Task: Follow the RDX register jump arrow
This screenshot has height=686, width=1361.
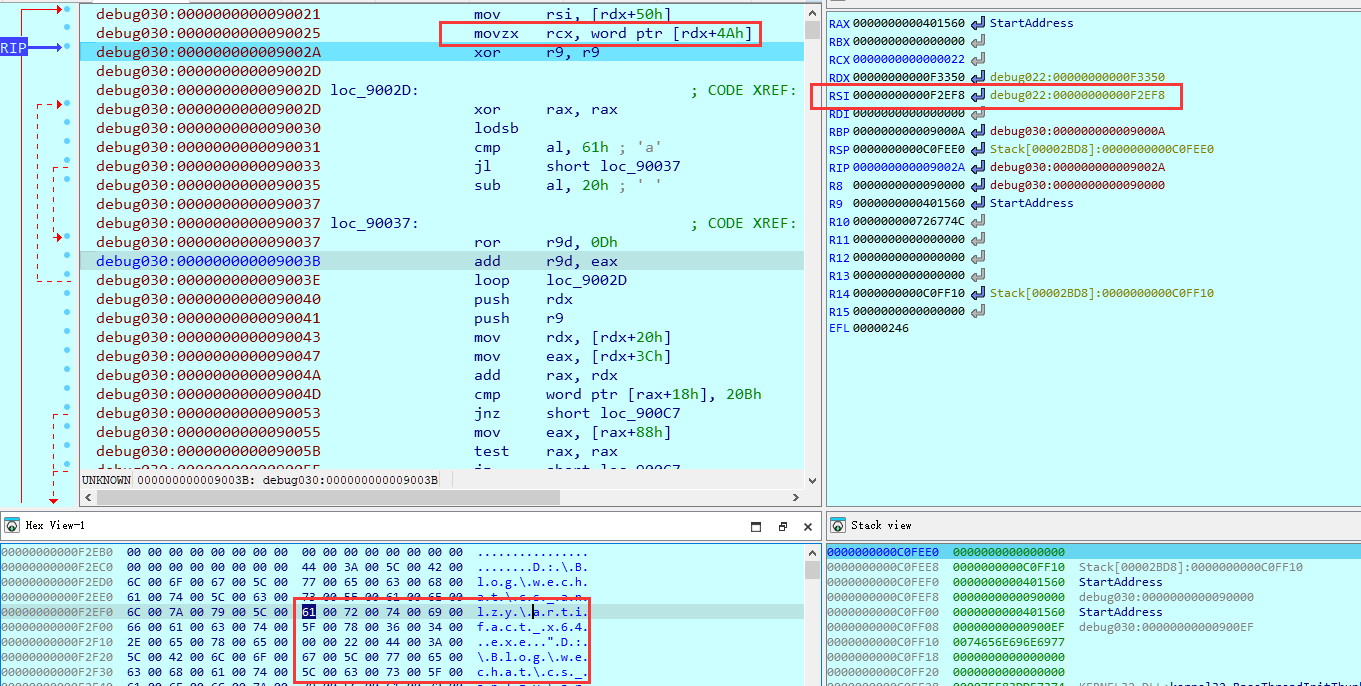Action: pyautogui.click(x=978, y=77)
